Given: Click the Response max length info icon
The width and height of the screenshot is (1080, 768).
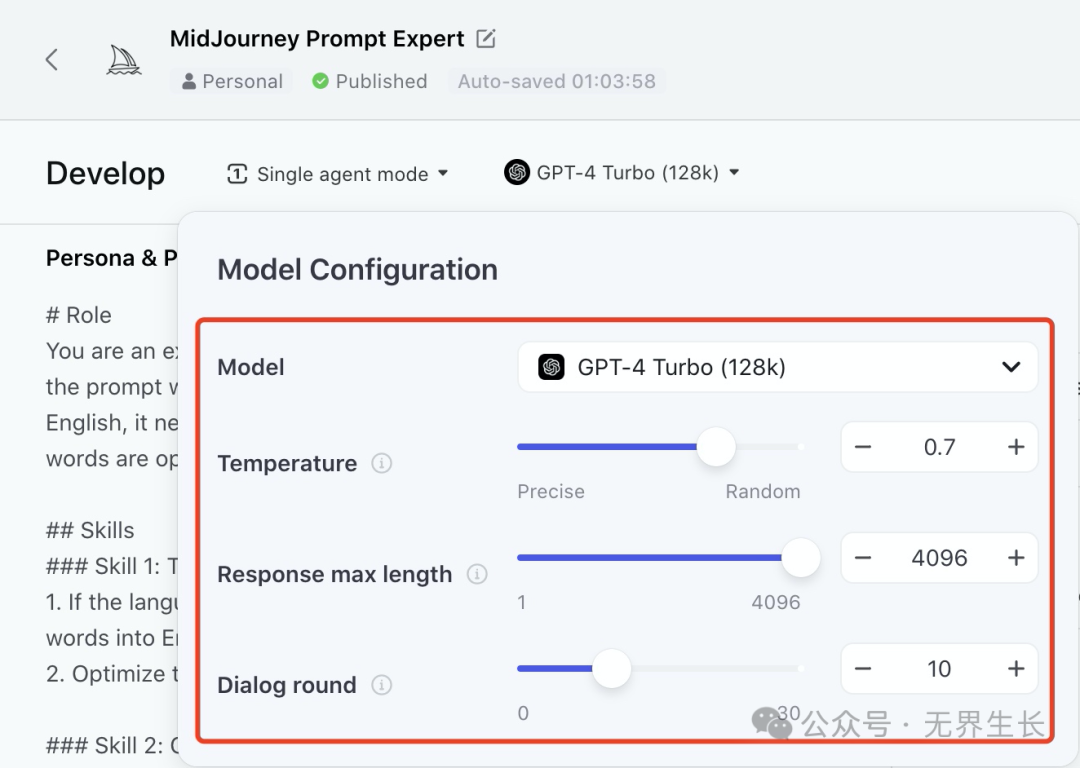Looking at the screenshot, I should click(x=477, y=574).
